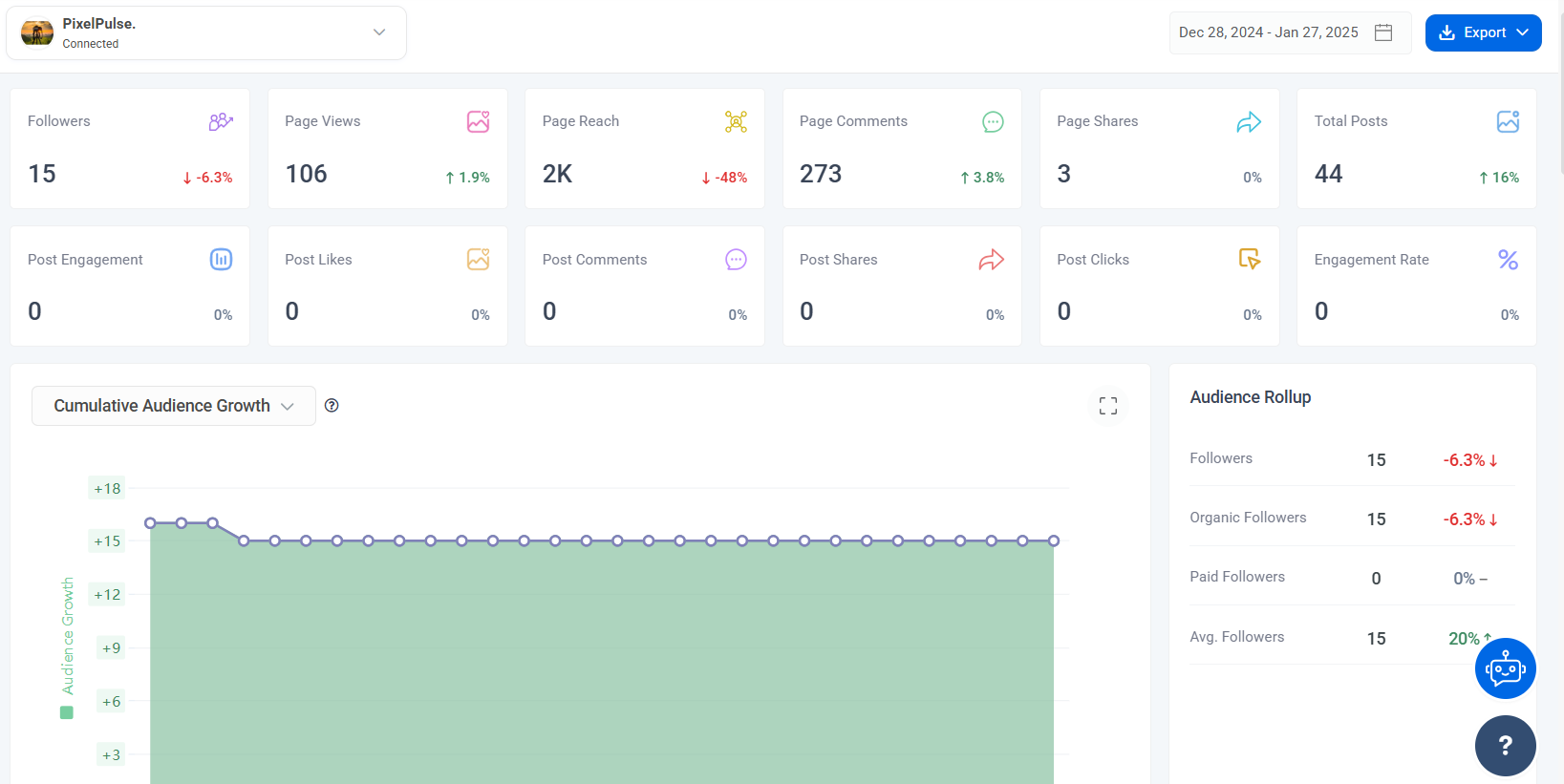Click the Followers value 15 card
The width and height of the screenshot is (1564, 784).
pyautogui.click(x=130, y=148)
